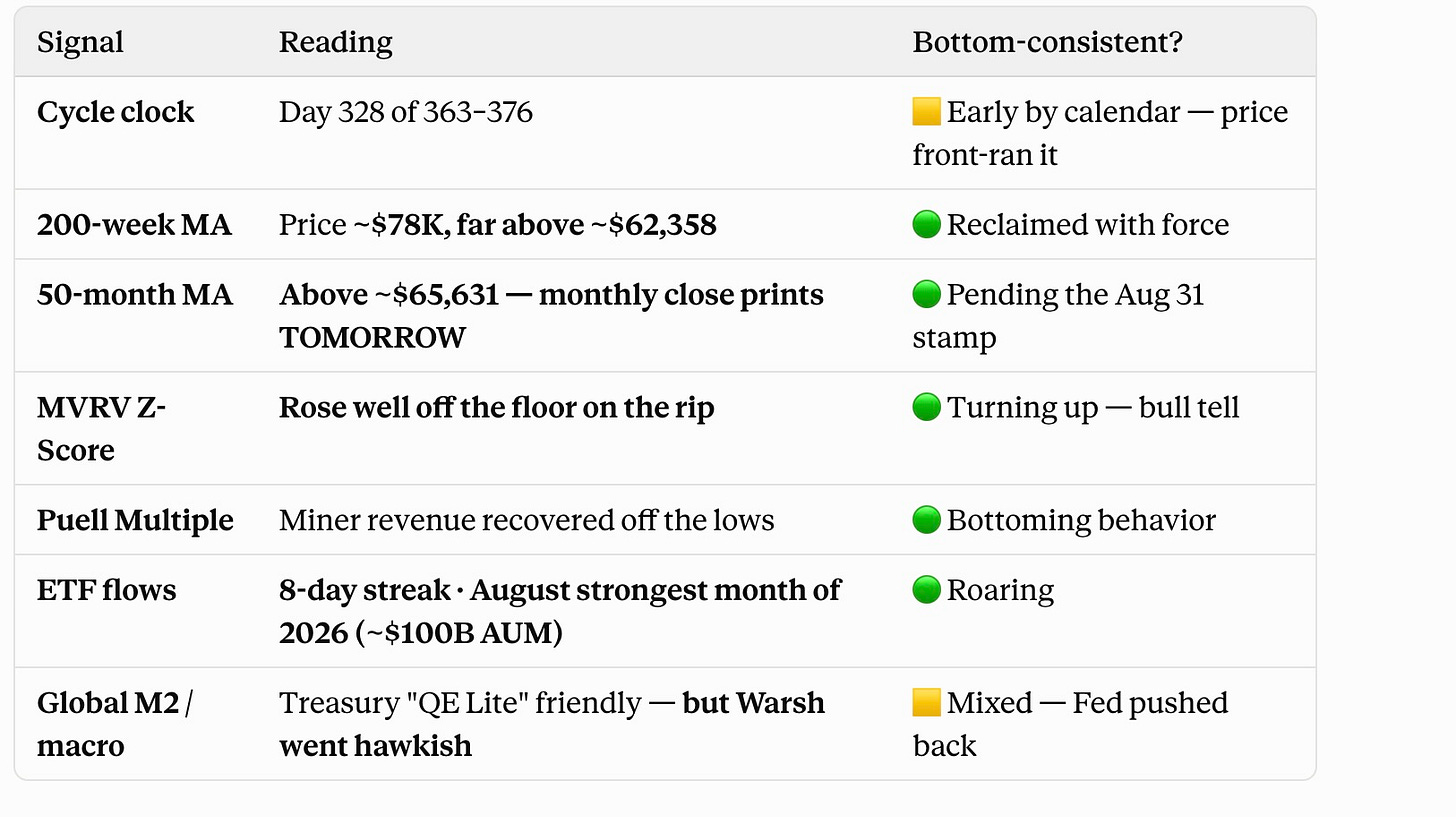Click the green circle next to Roaring
This screenshot has width=1456, height=817.
926,590
